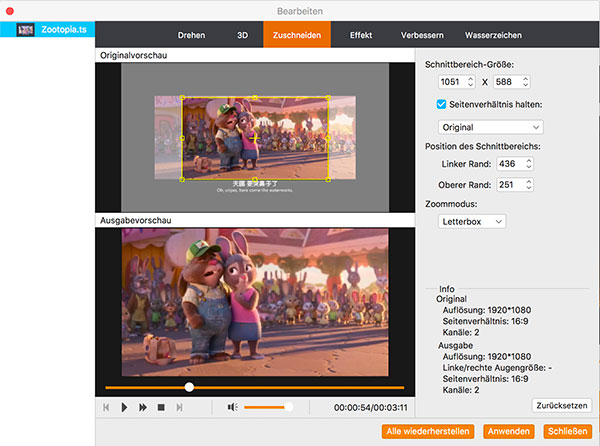Click the Oberer Rand stepper arrows
600x446 pixels.
click(528, 185)
